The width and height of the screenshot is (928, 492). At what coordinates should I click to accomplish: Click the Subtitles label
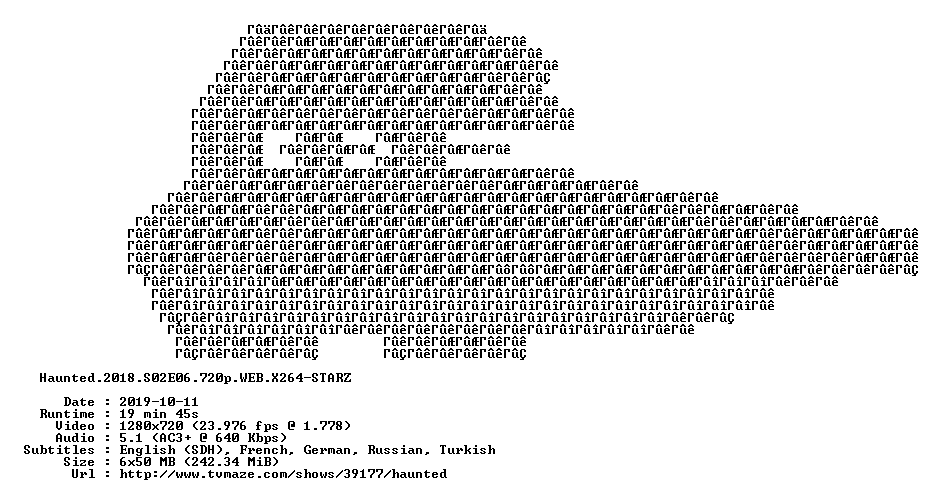[59, 450]
